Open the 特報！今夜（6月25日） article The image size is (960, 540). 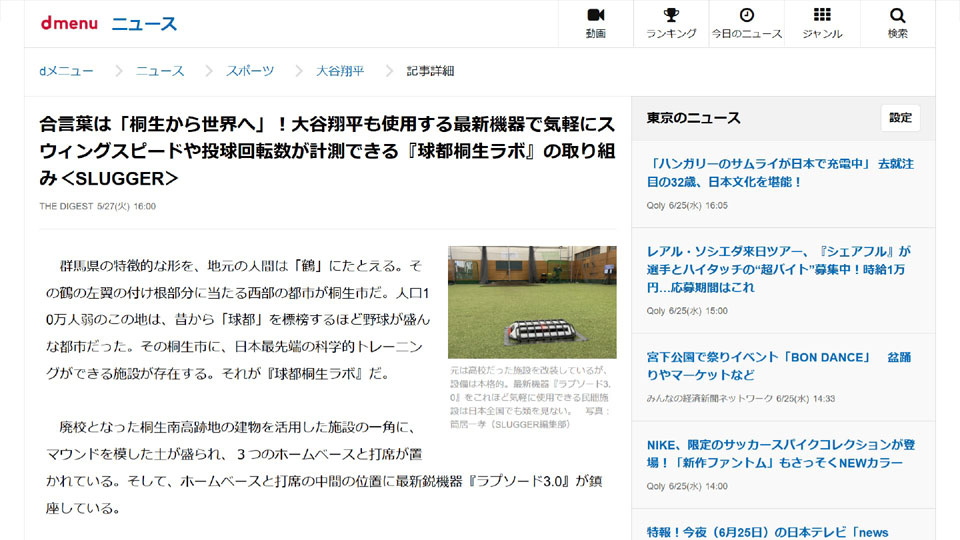click(x=767, y=532)
